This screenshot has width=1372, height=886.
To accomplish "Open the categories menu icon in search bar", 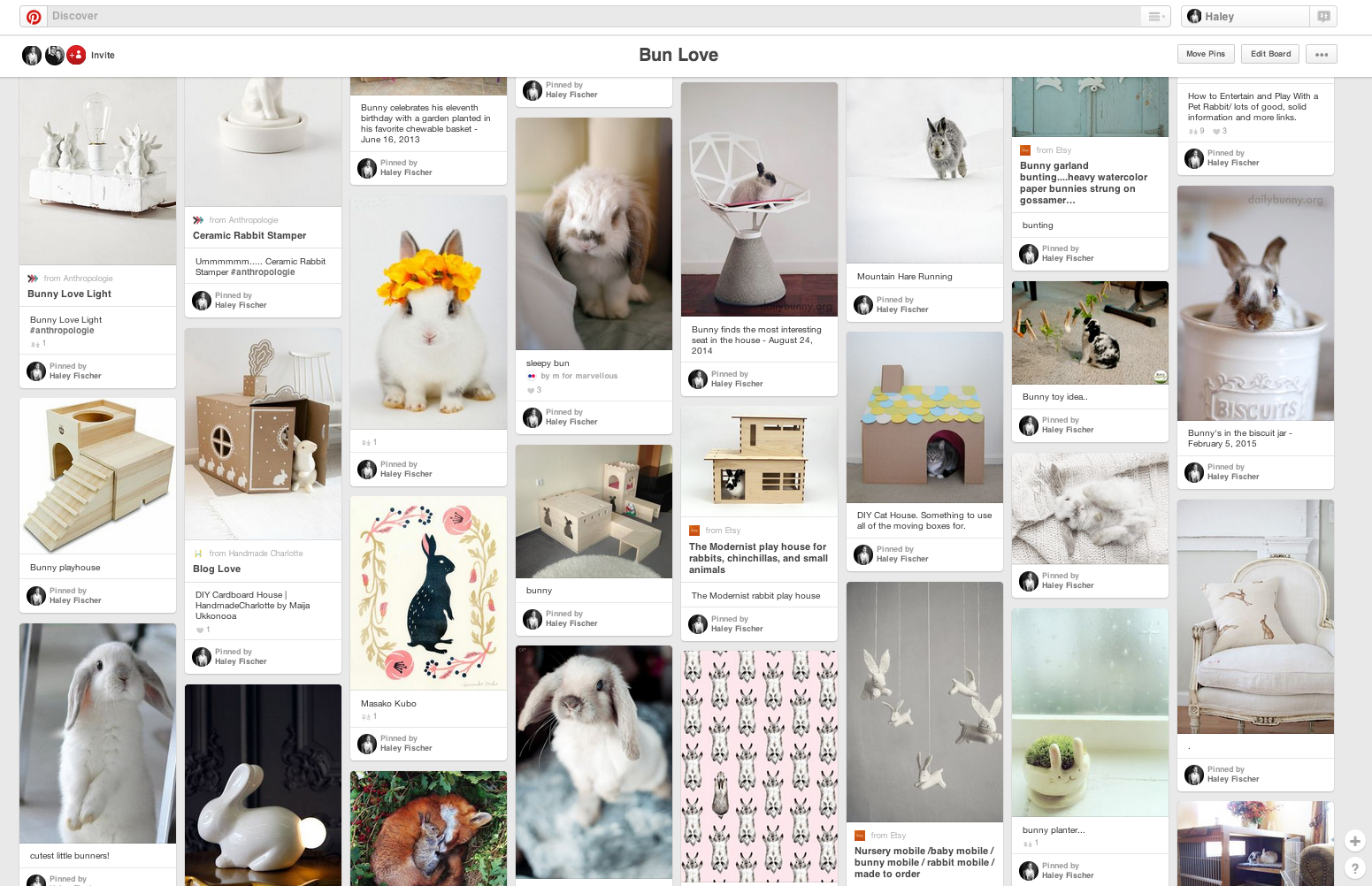I will pos(1154,17).
